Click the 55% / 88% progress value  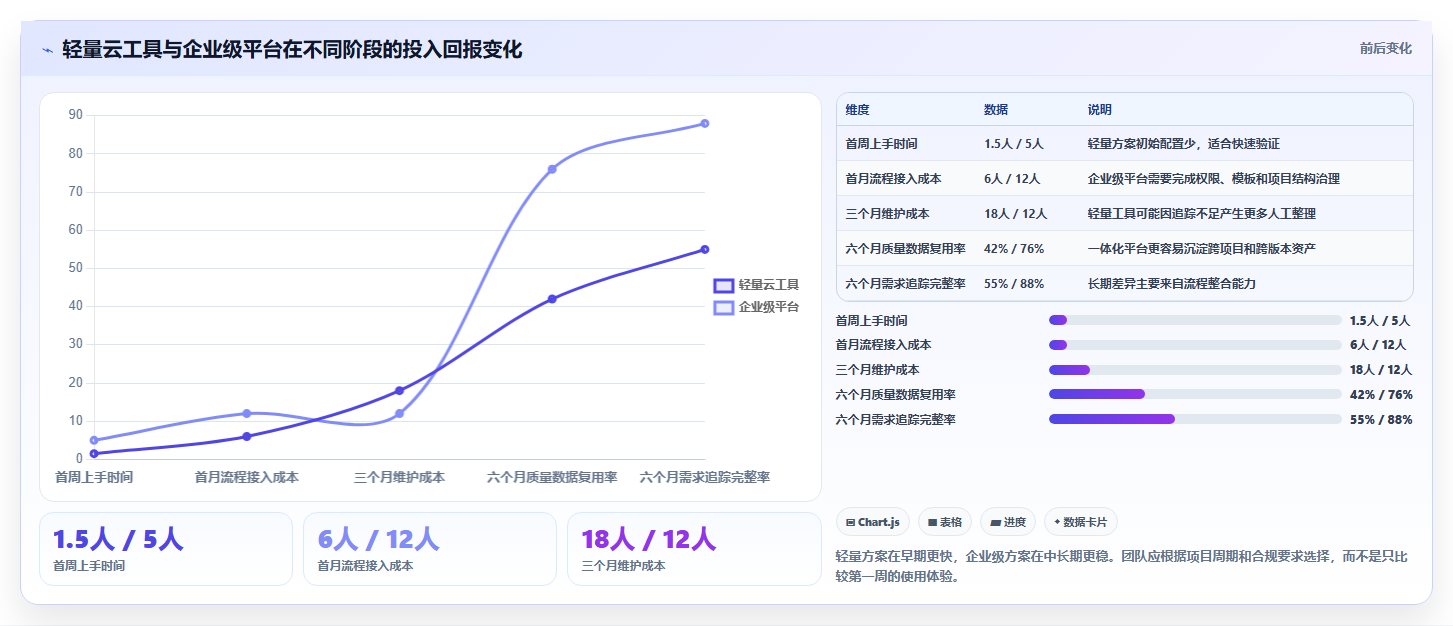point(1381,419)
